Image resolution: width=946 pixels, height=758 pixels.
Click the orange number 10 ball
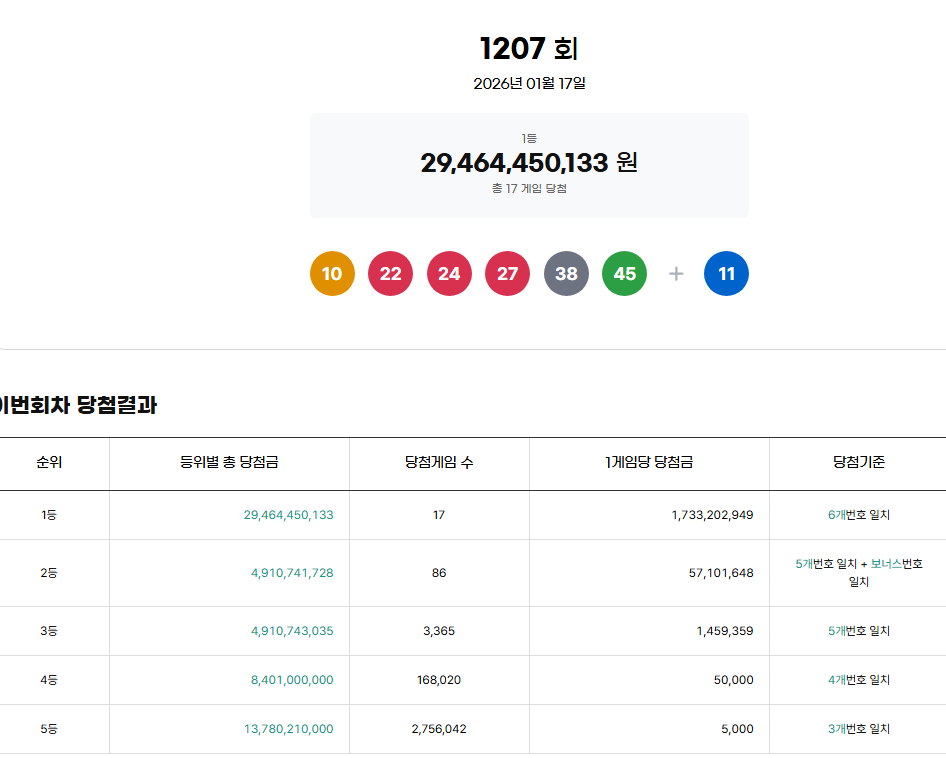click(332, 274)
